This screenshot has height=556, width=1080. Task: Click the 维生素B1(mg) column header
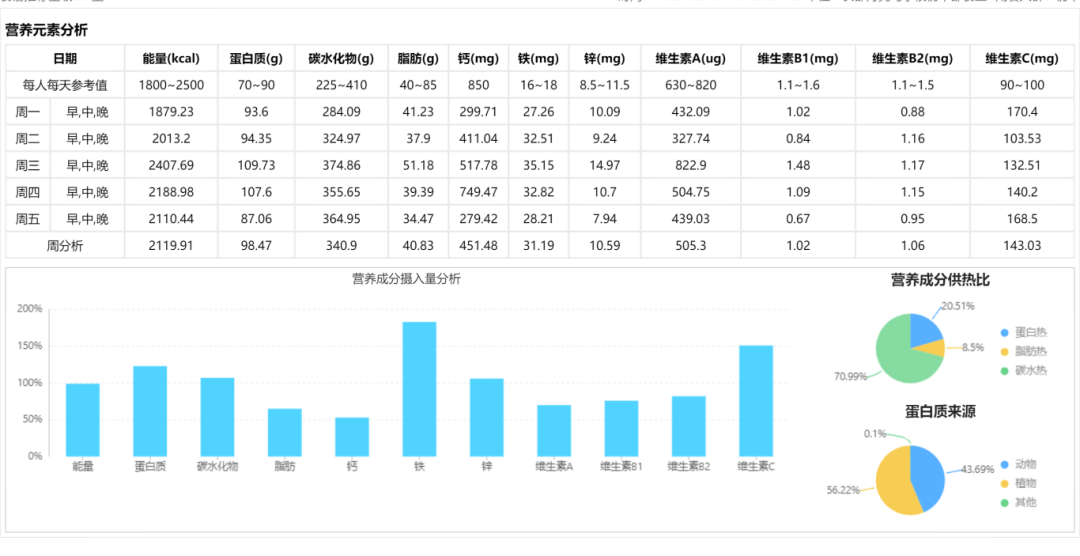(798, 59)
